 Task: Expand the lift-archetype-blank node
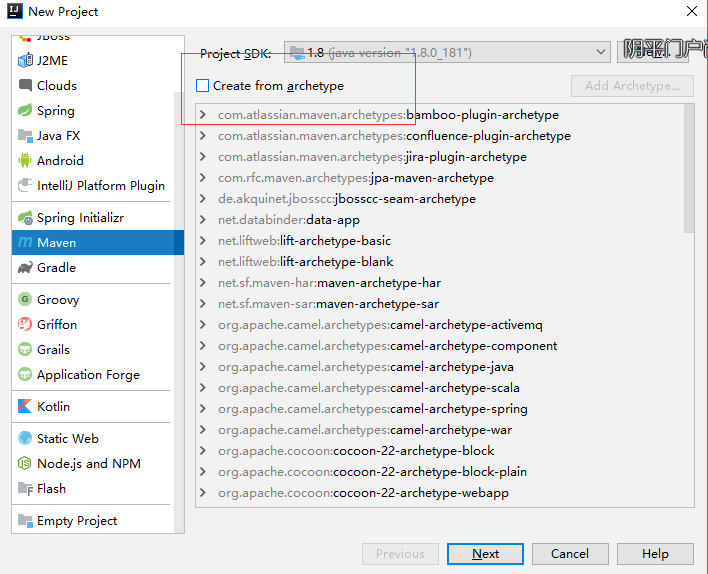tap(203, 261)
